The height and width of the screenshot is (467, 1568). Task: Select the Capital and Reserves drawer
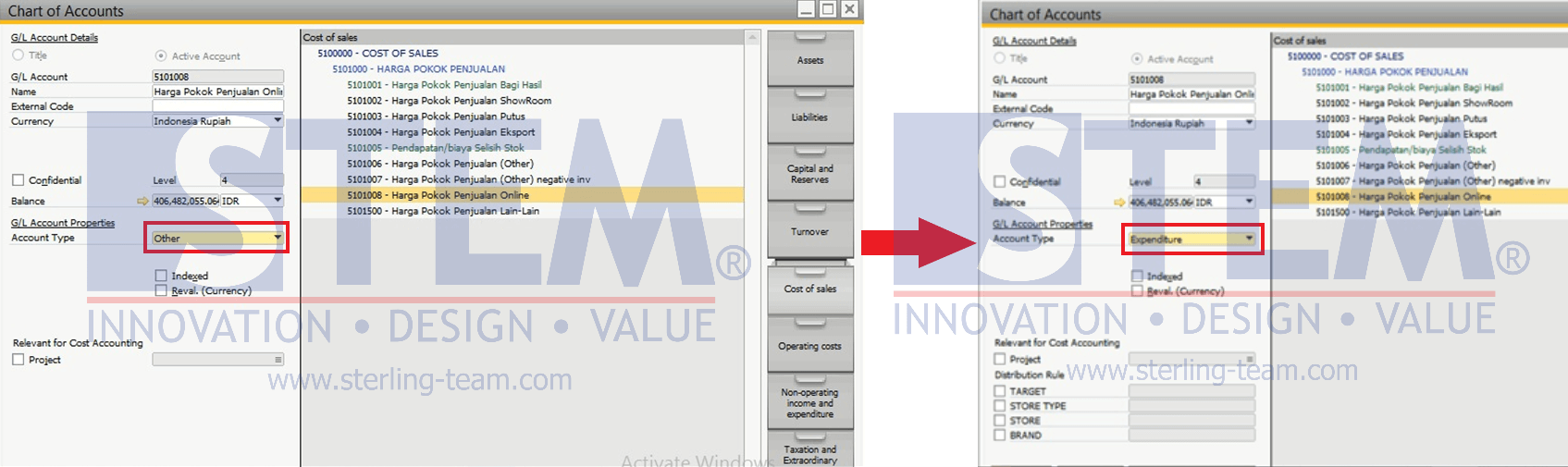(x=810, y=174)
